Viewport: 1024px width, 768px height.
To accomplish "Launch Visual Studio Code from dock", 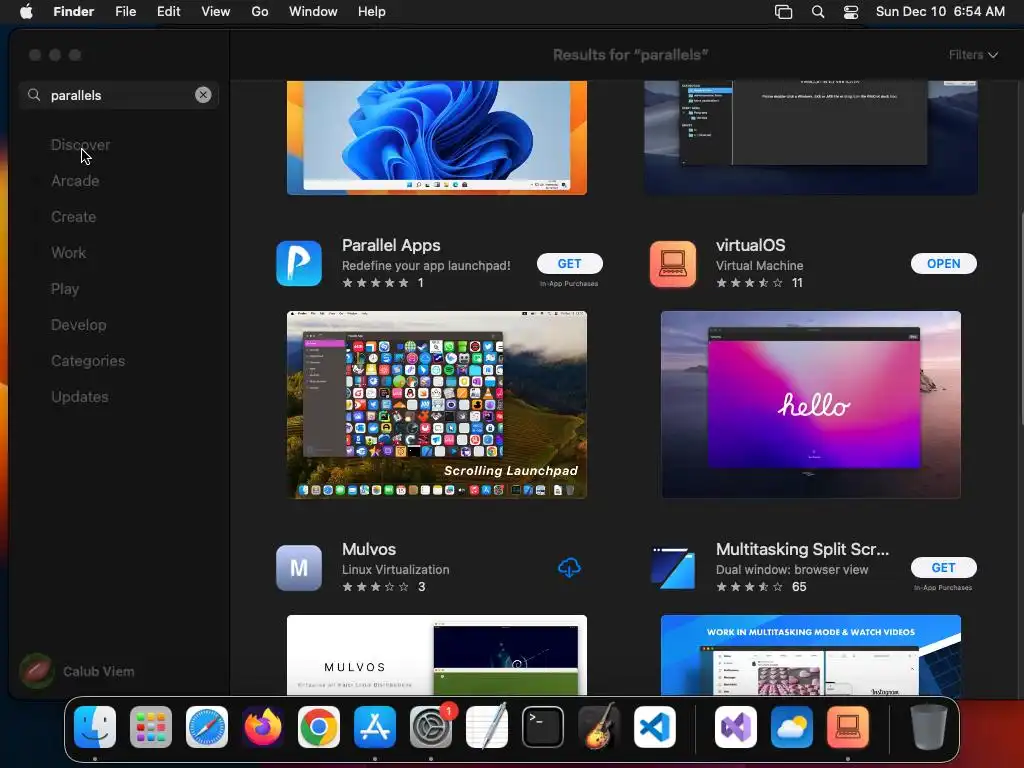I will 654,727.
